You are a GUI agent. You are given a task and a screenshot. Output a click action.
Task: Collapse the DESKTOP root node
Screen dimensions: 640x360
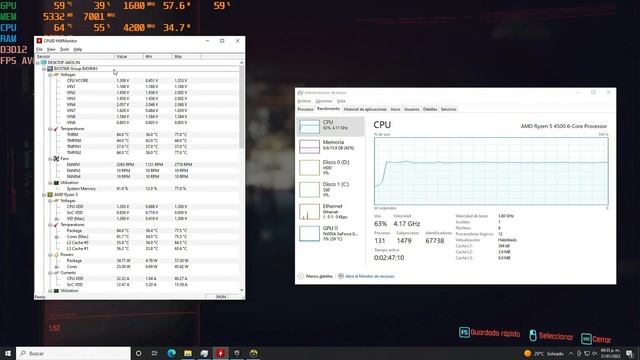click(38, 62)
